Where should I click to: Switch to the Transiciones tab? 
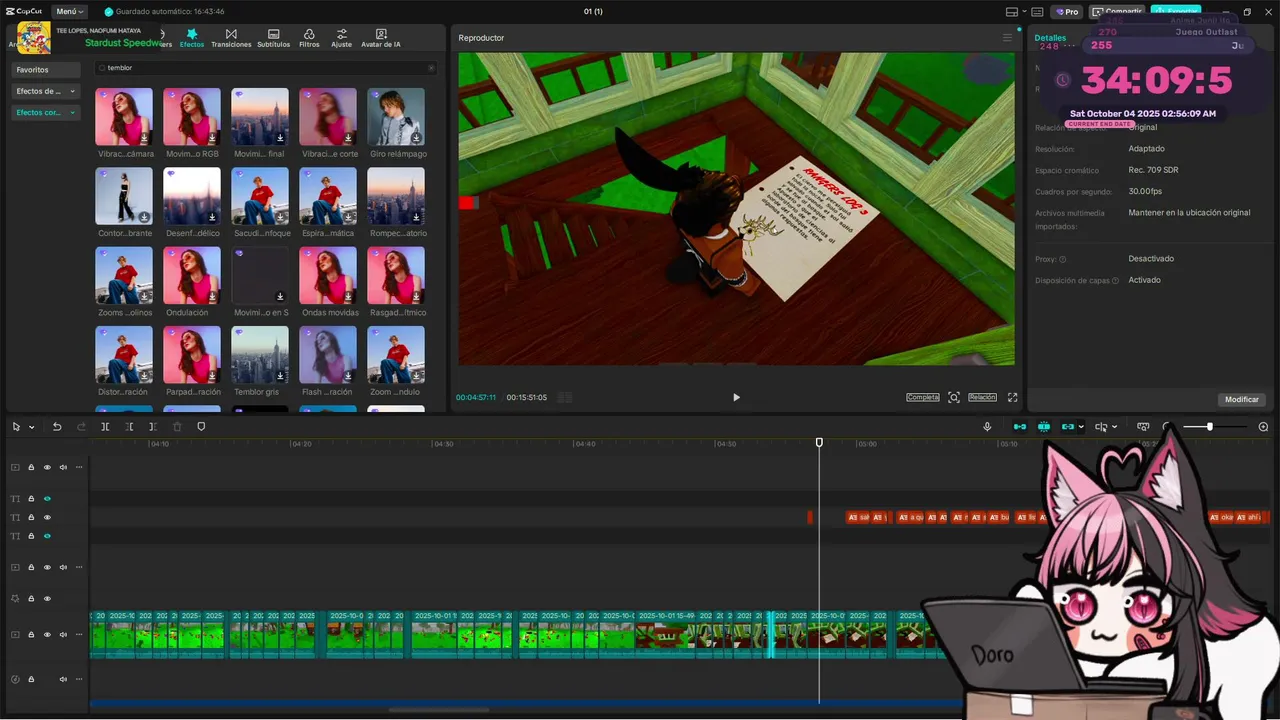coord(231,39)
